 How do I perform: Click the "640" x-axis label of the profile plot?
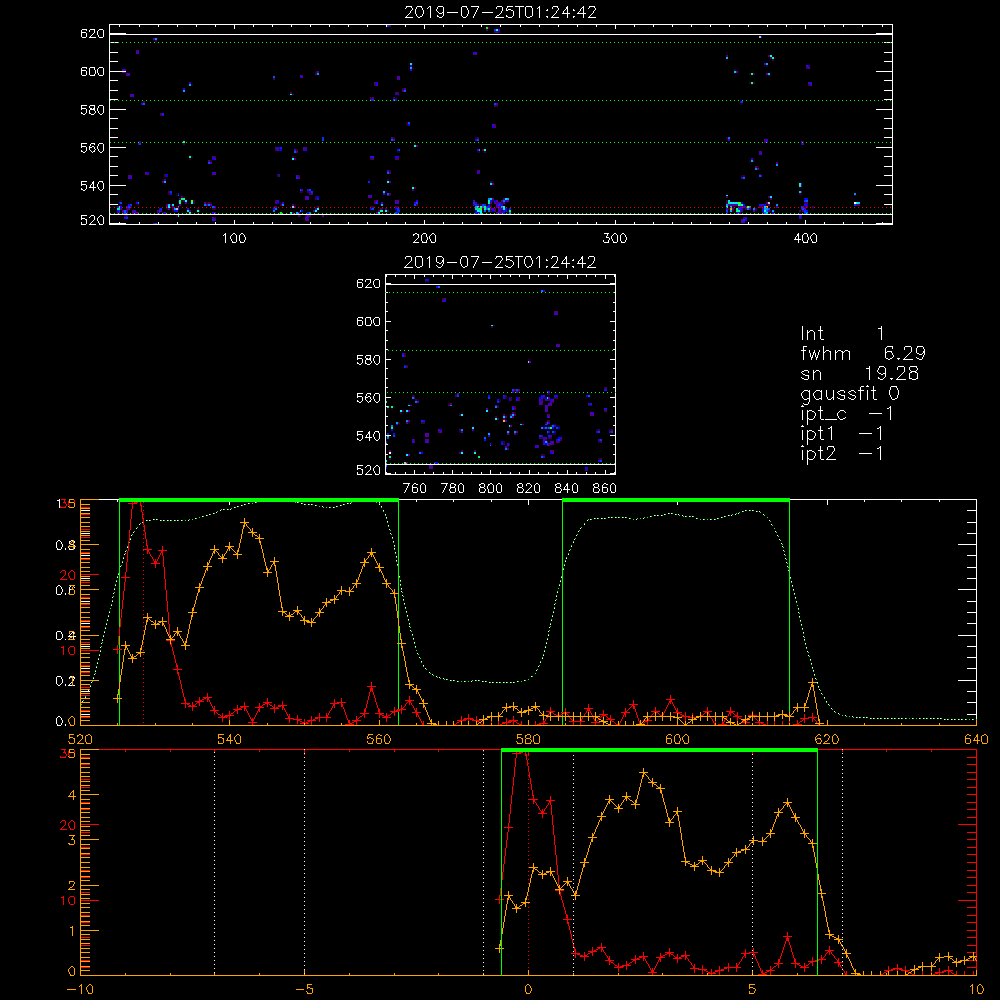pyautogui.click(x=976, y=739)
